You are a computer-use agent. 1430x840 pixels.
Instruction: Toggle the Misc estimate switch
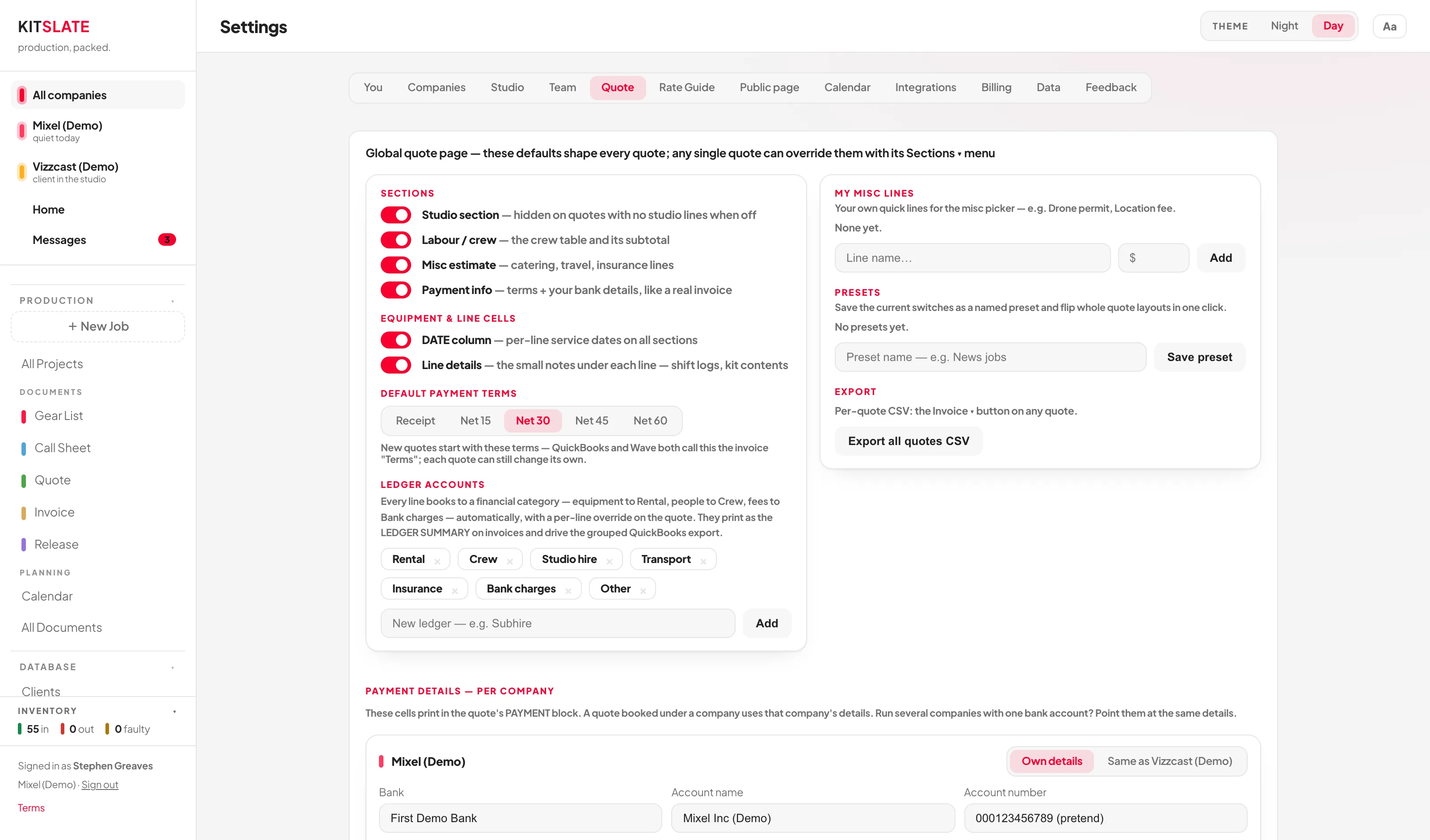pyautogui.click(x=395, y=265)
